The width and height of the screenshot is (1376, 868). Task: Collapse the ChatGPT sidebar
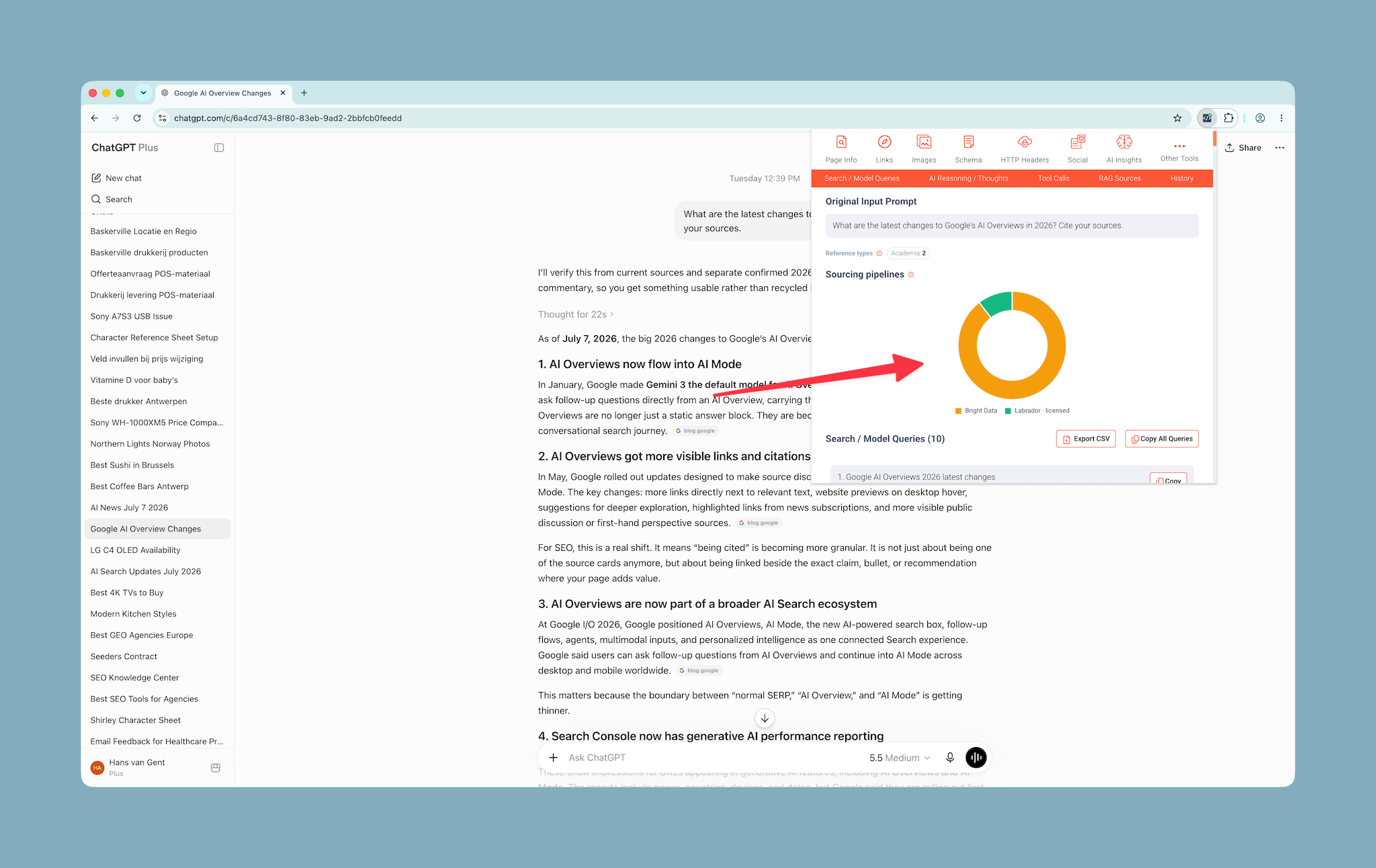pos(219,148)
